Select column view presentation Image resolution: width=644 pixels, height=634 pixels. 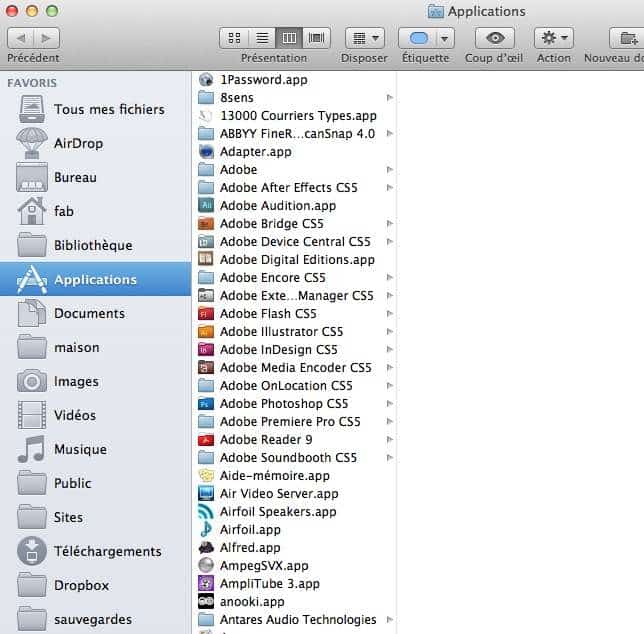[289, 38]
